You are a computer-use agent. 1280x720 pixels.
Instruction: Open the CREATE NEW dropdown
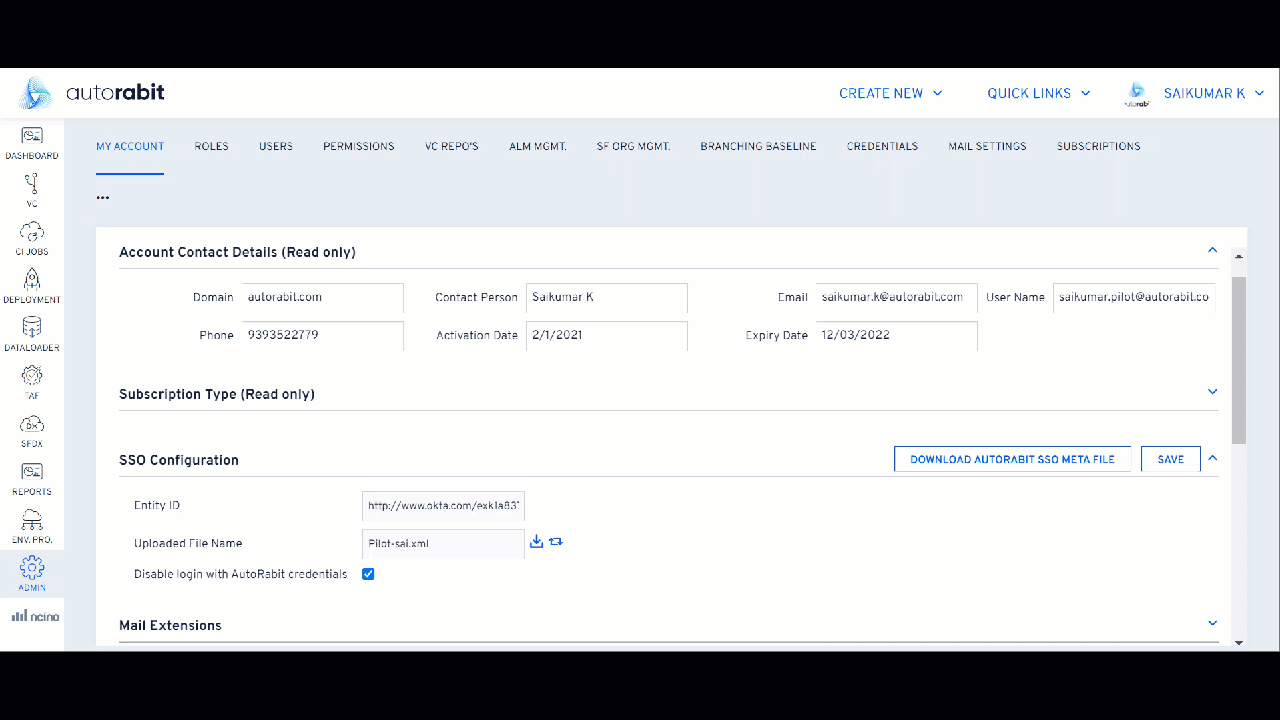[889, 93]
